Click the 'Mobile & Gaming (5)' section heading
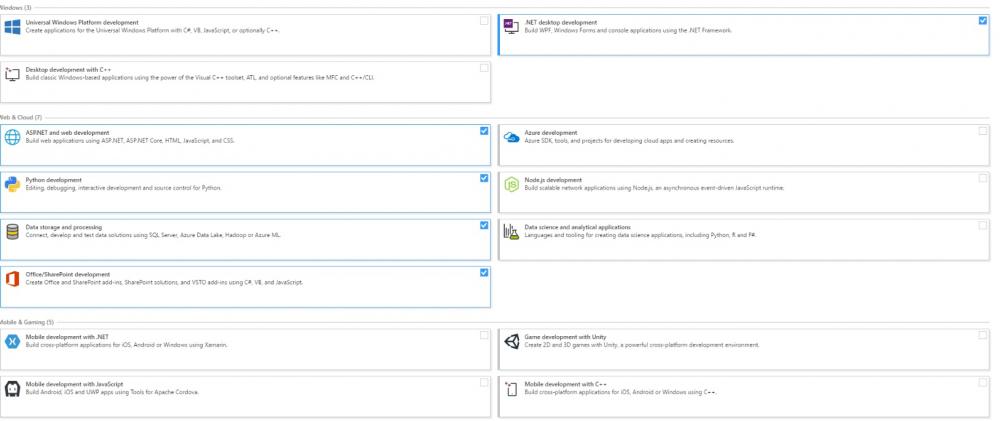1000x421 pixels. point(27,321)
